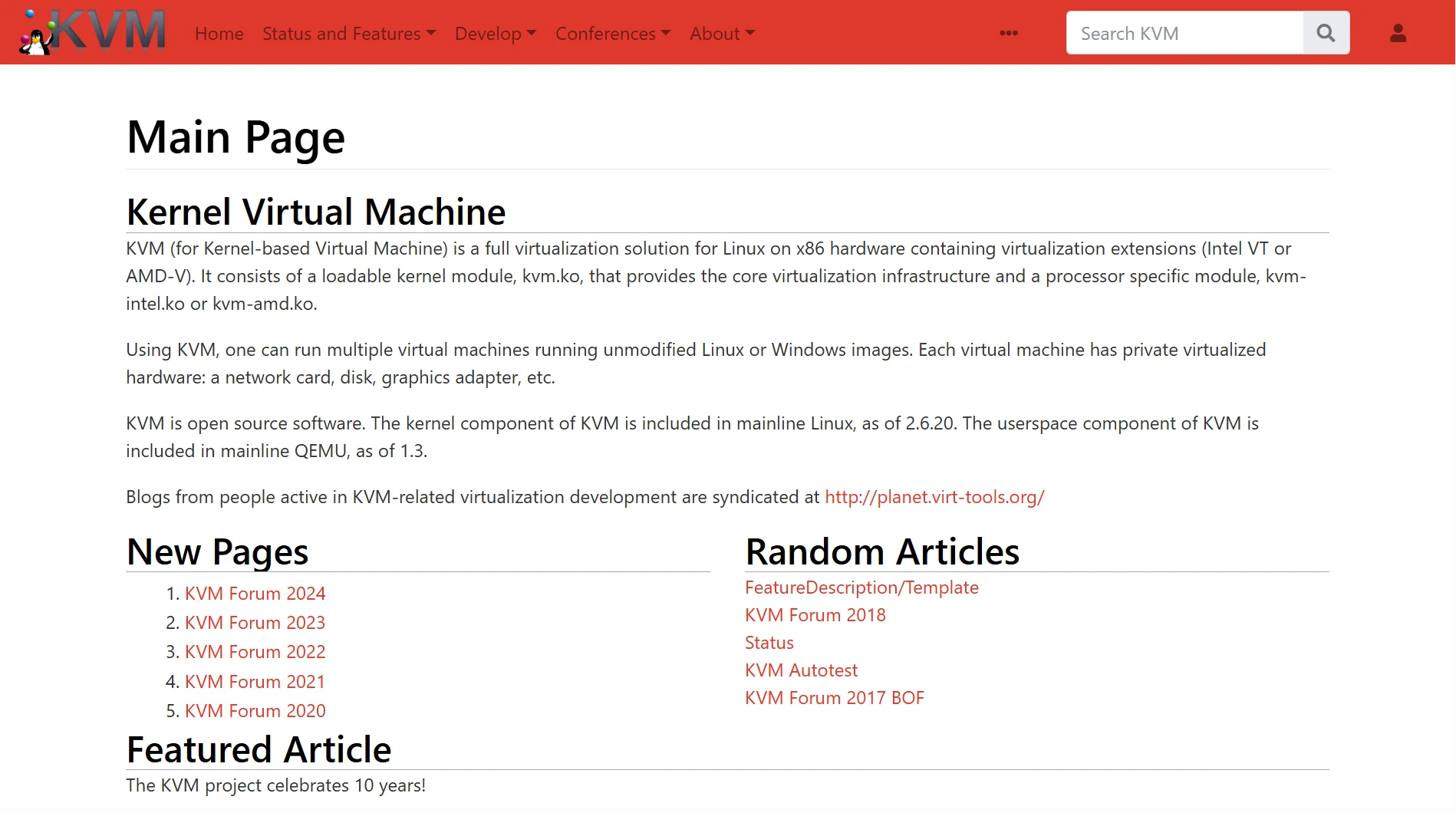Open FeatureDescription/Template article
The width and height of the screenshot is (1456, 813).
pos(861,588)
